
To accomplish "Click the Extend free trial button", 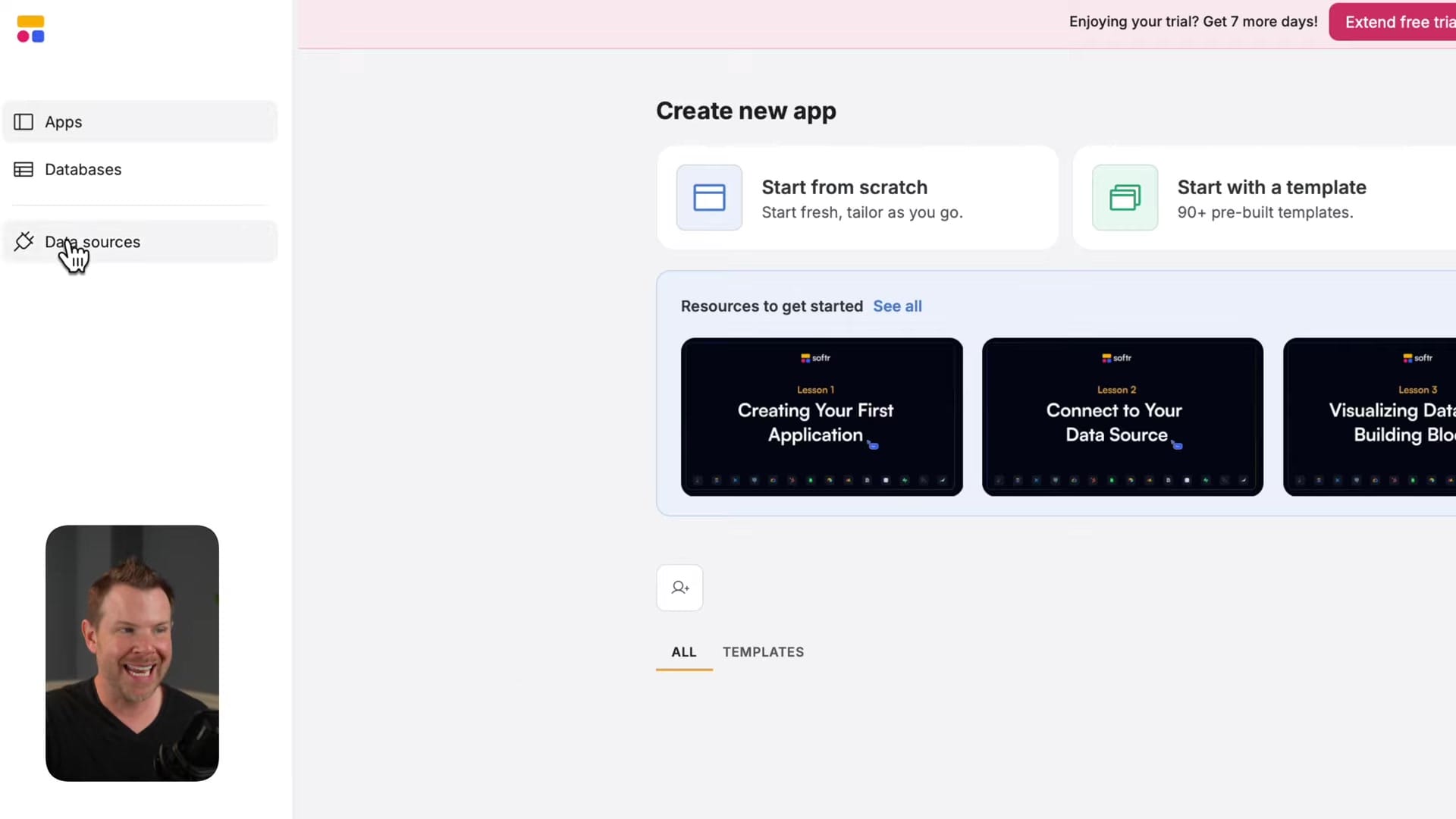I will [1394, 22].
